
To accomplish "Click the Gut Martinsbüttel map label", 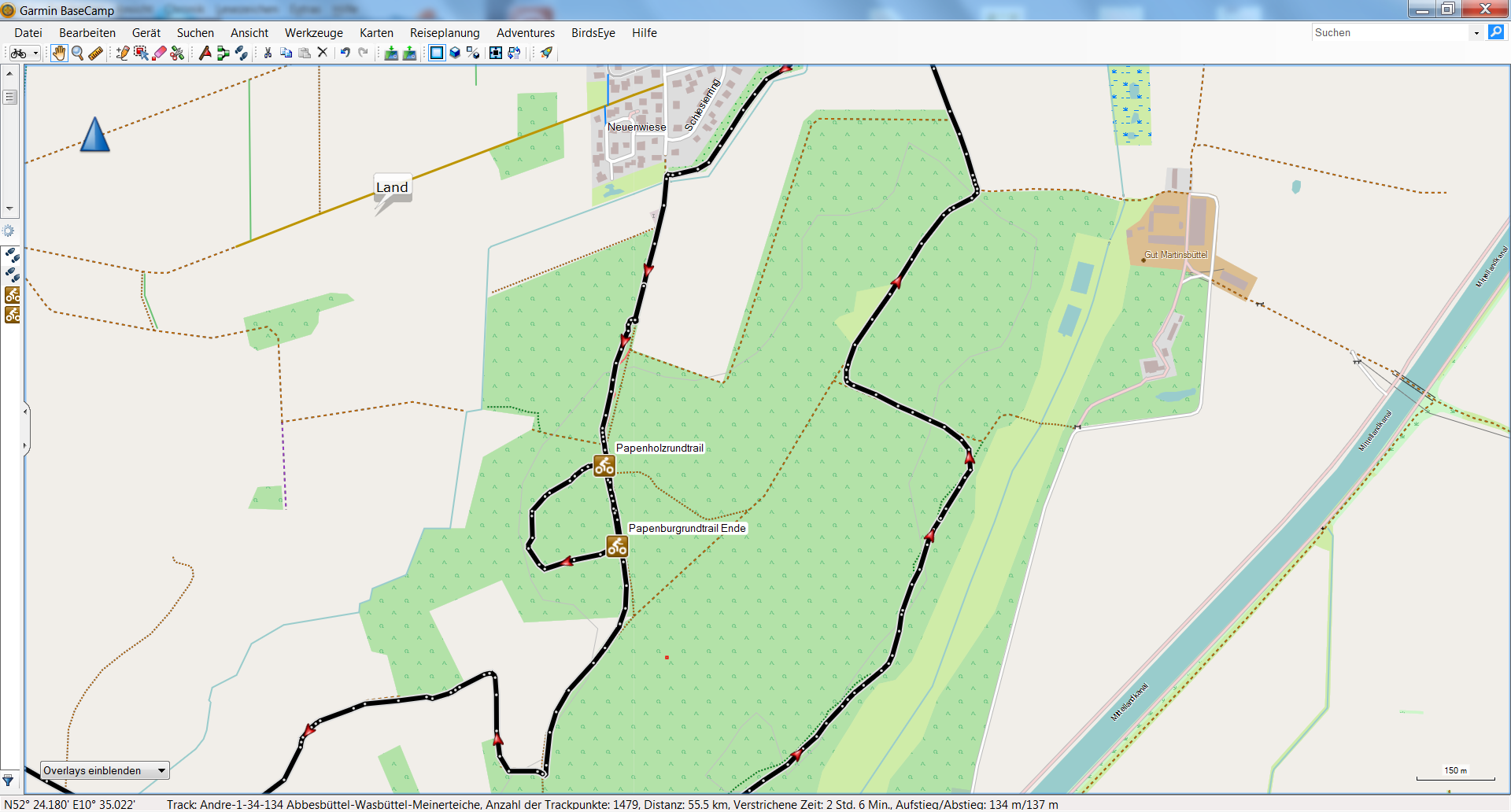I will point(1176,255).
